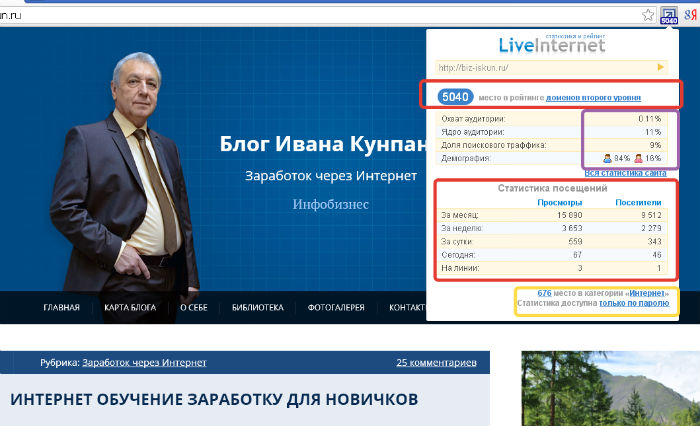
Task: Click the forest landscape thumbnail
Action: tap(610, 388)
